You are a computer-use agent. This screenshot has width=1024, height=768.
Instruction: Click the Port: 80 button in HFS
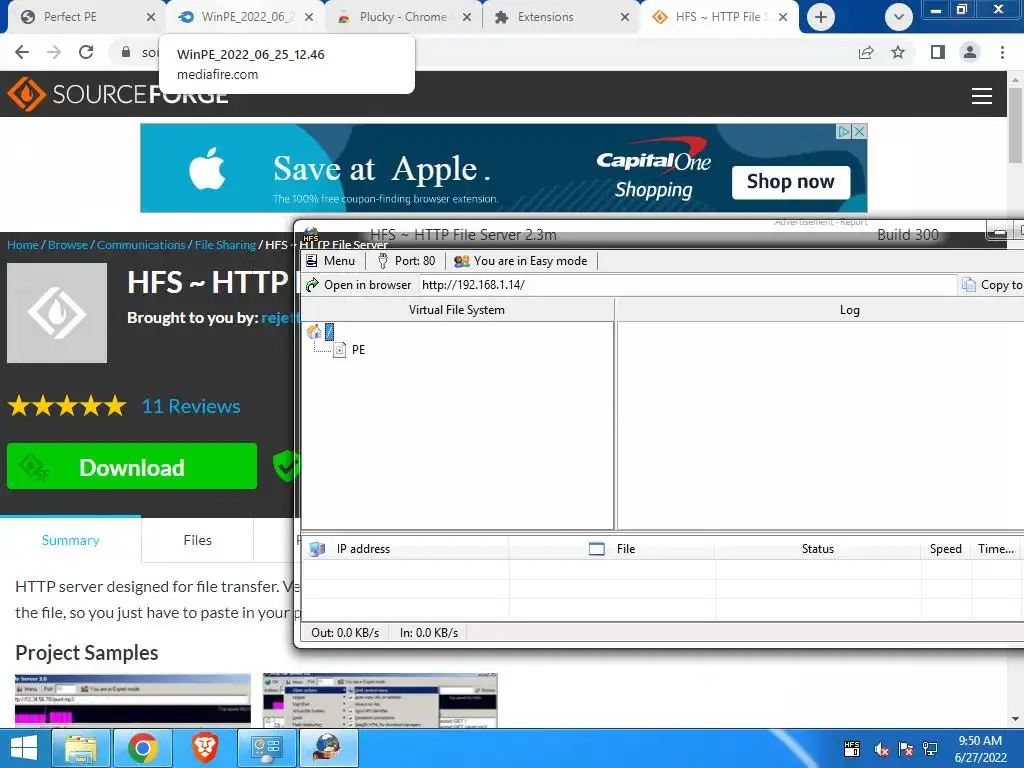click(406, 261)
